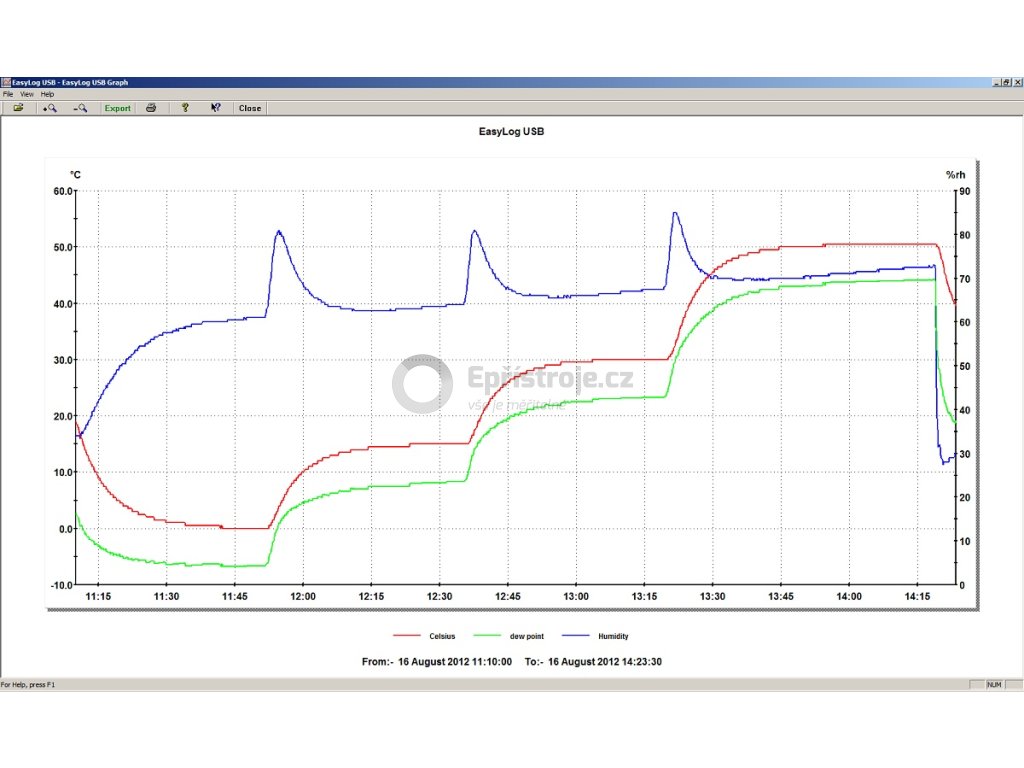Activate the What's This pointer help icon
The height and width of the screenshot is (768, 1024).
coord(215,108)
